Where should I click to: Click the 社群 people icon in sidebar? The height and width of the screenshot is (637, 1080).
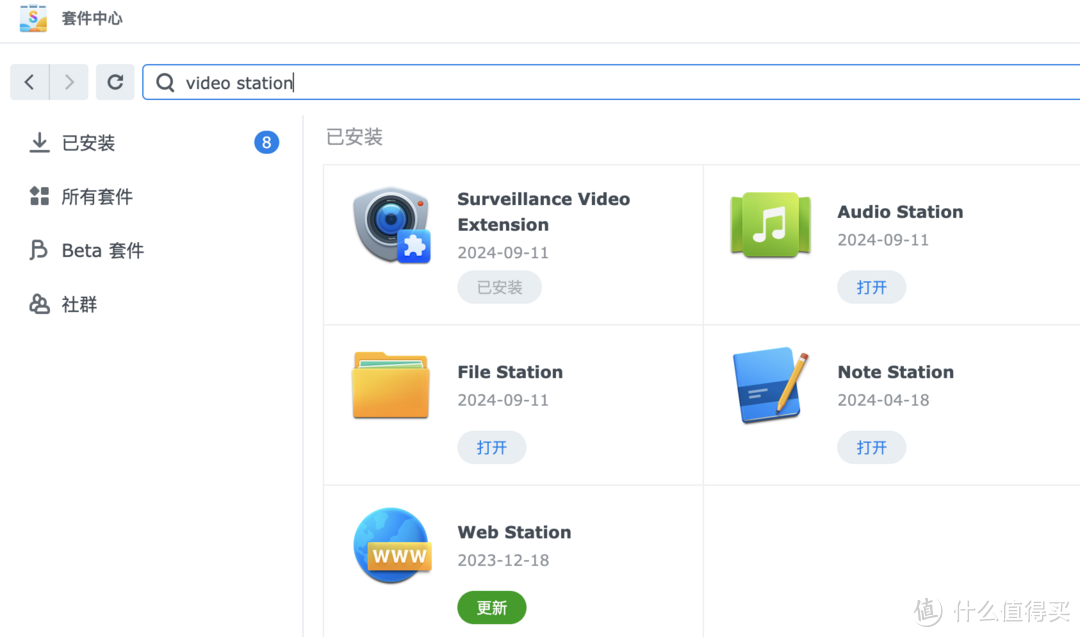click(x=38, y=304)
